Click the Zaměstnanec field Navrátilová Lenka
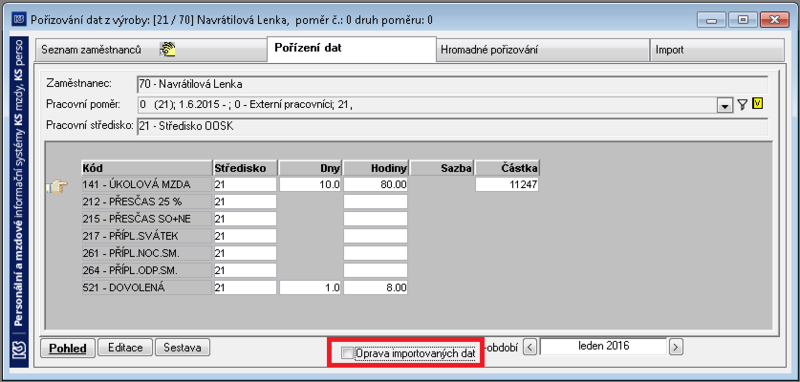800x382 pixels. [x=452, y=85]
